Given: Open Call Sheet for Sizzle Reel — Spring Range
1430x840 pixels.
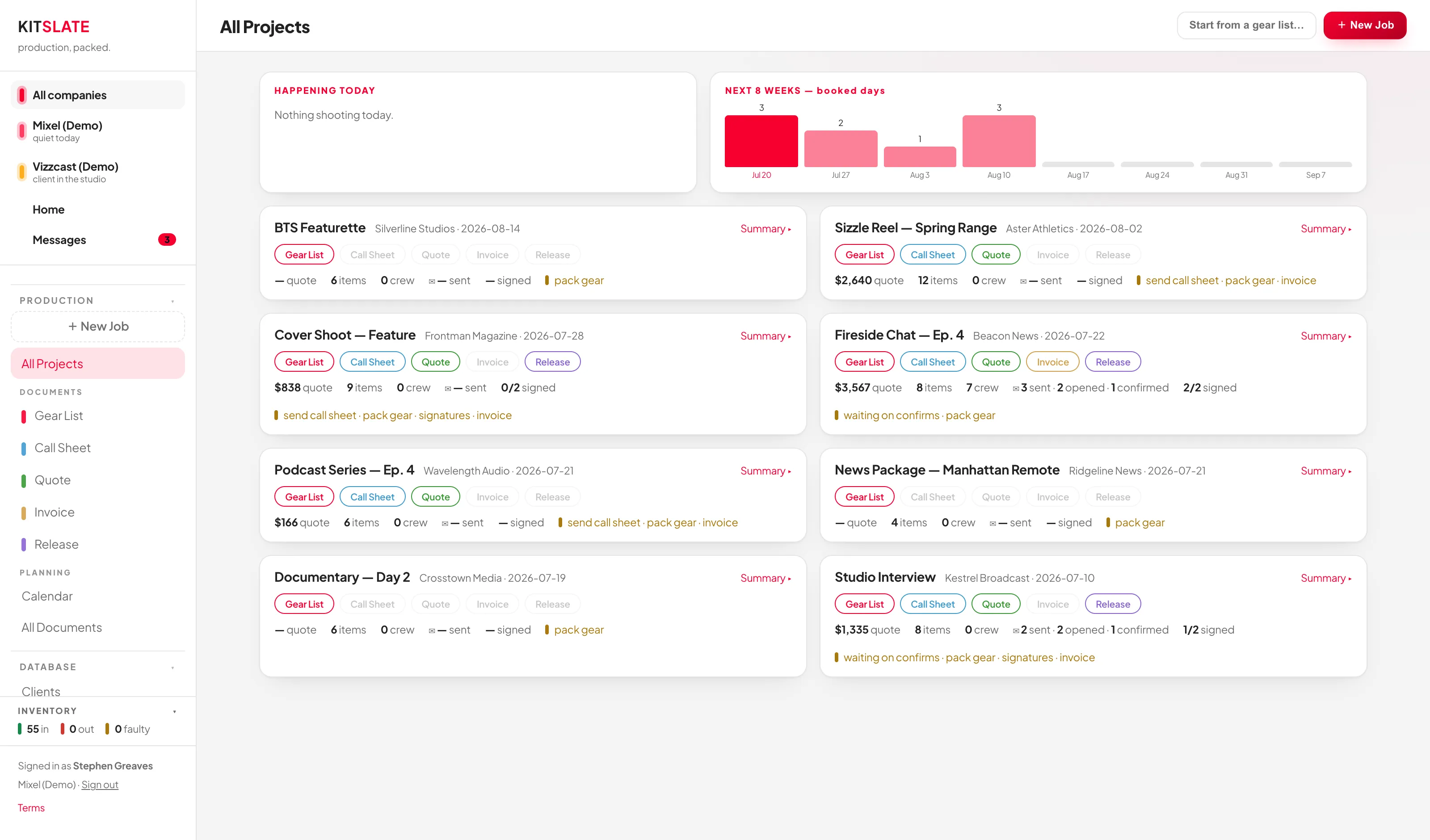Looking at the screenshot, I should point(933,255).
